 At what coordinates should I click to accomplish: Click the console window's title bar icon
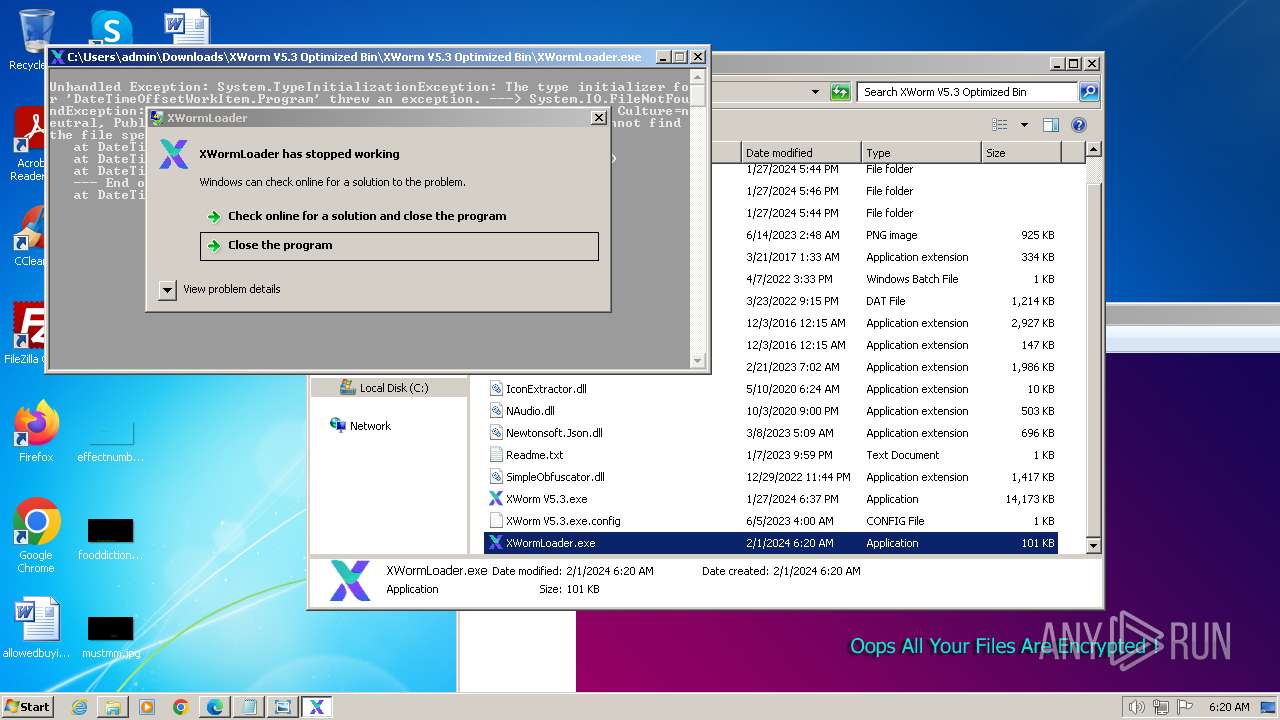58,57
